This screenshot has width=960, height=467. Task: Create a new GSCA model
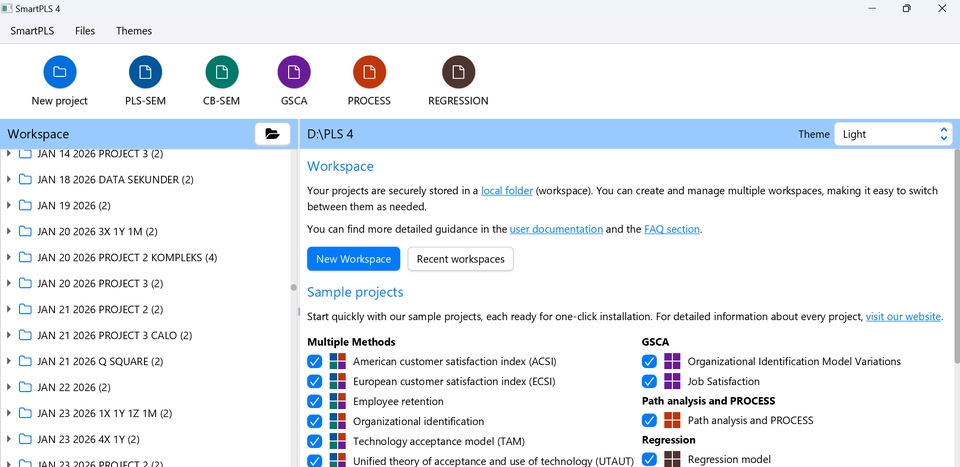(x=294, y=72)
